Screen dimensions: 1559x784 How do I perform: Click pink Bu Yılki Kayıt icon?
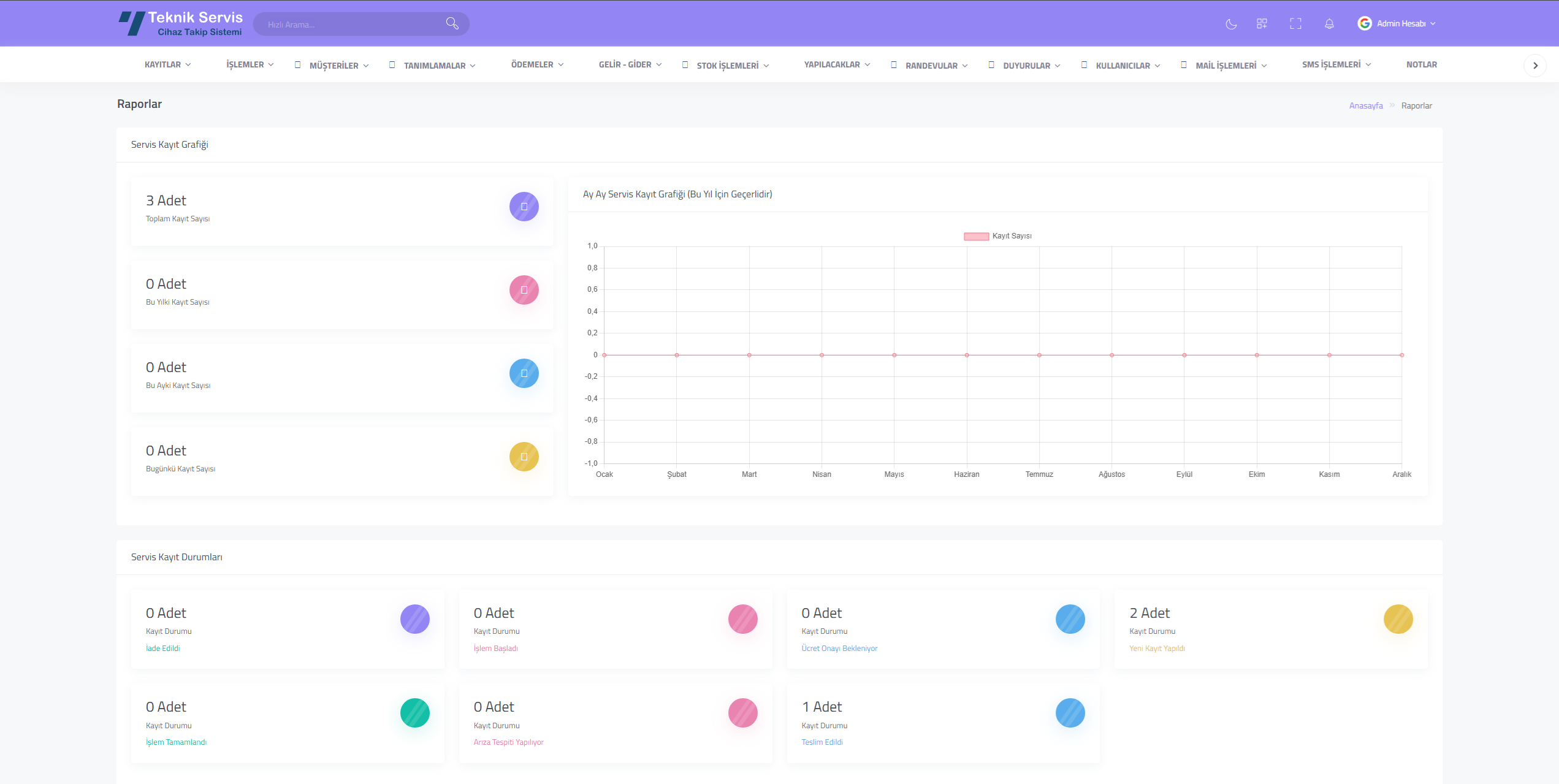click(524, 290)
